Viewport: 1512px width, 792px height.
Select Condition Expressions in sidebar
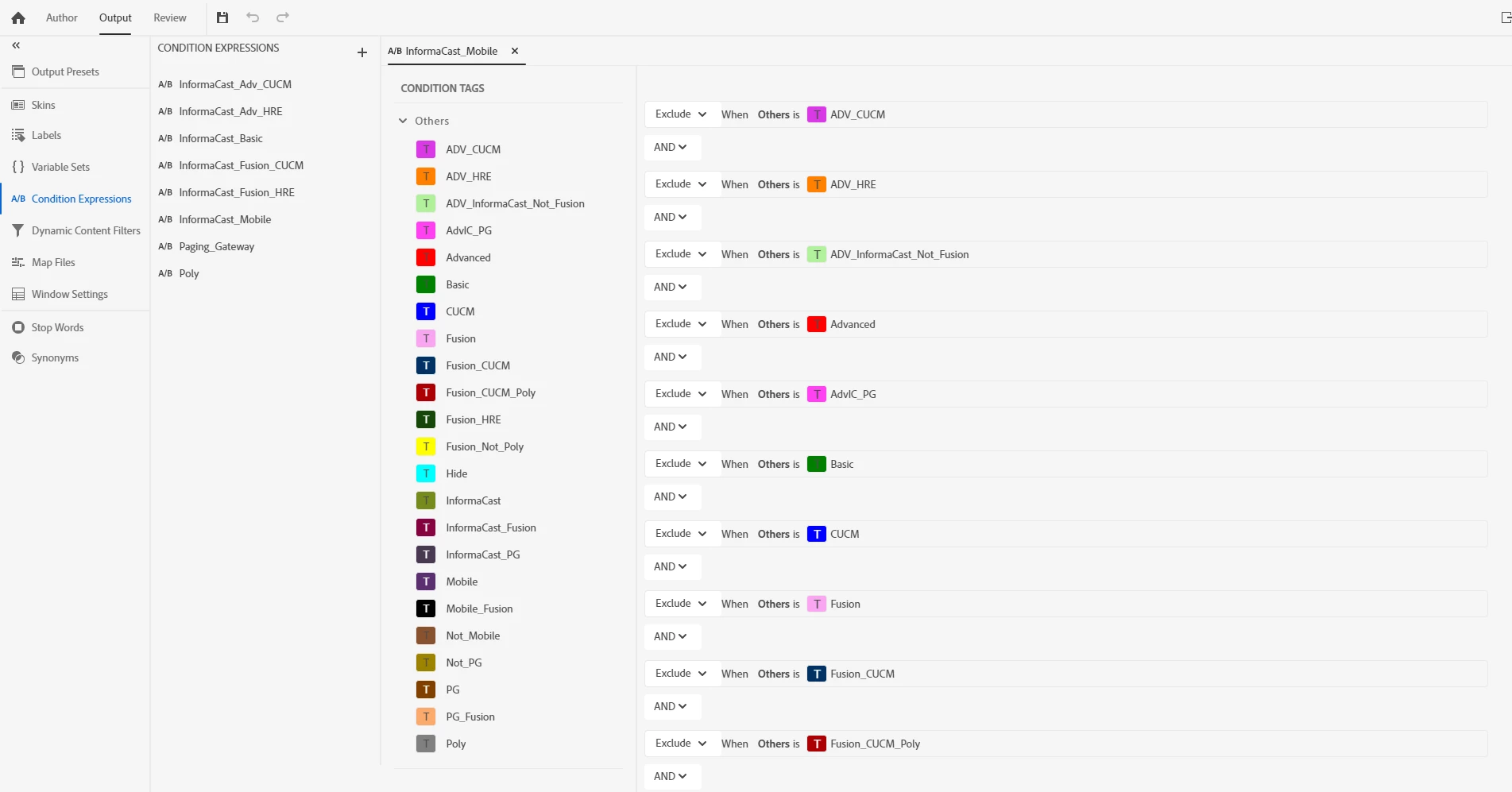[81, 199]
